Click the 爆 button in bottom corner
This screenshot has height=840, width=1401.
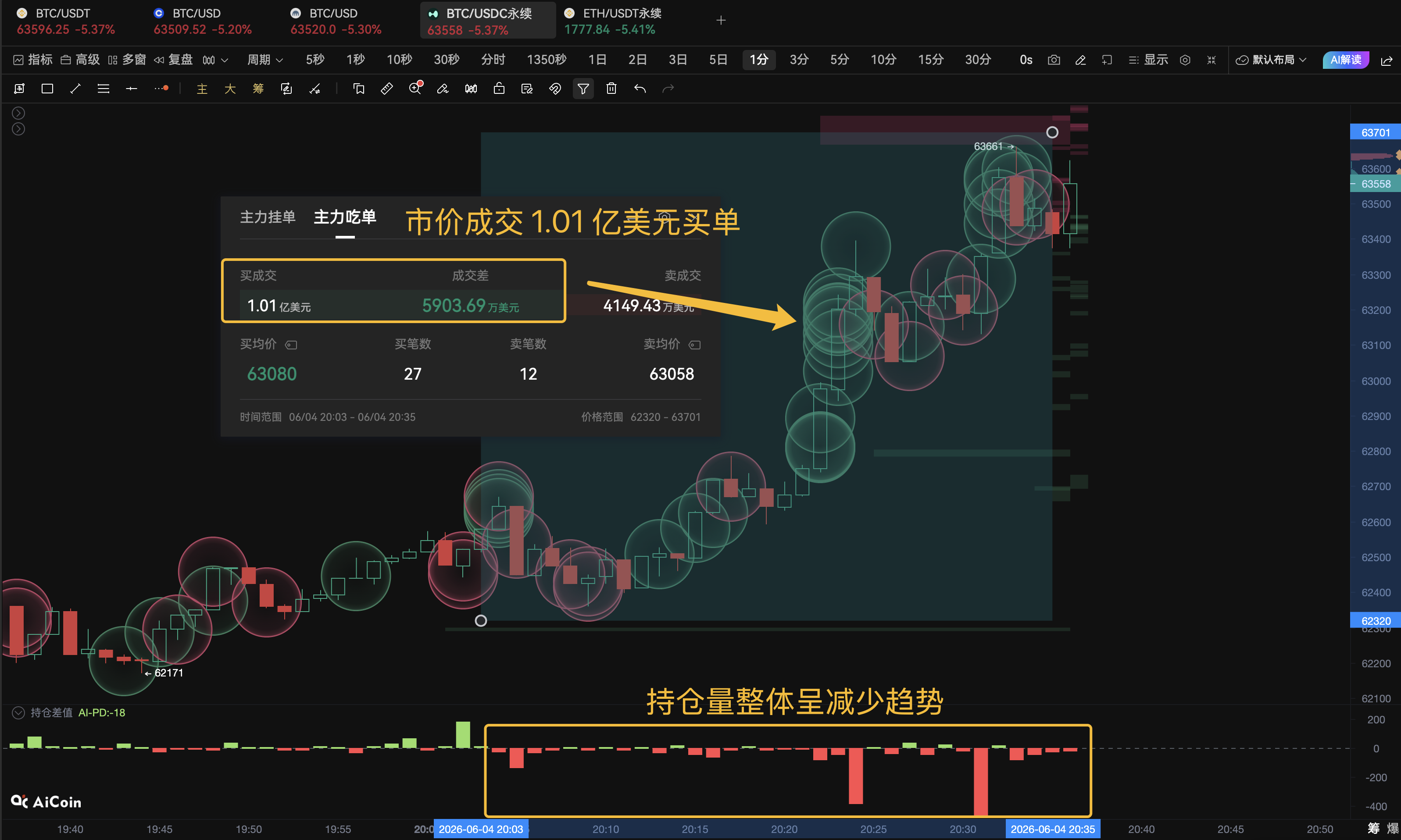tap(1393, 828)
